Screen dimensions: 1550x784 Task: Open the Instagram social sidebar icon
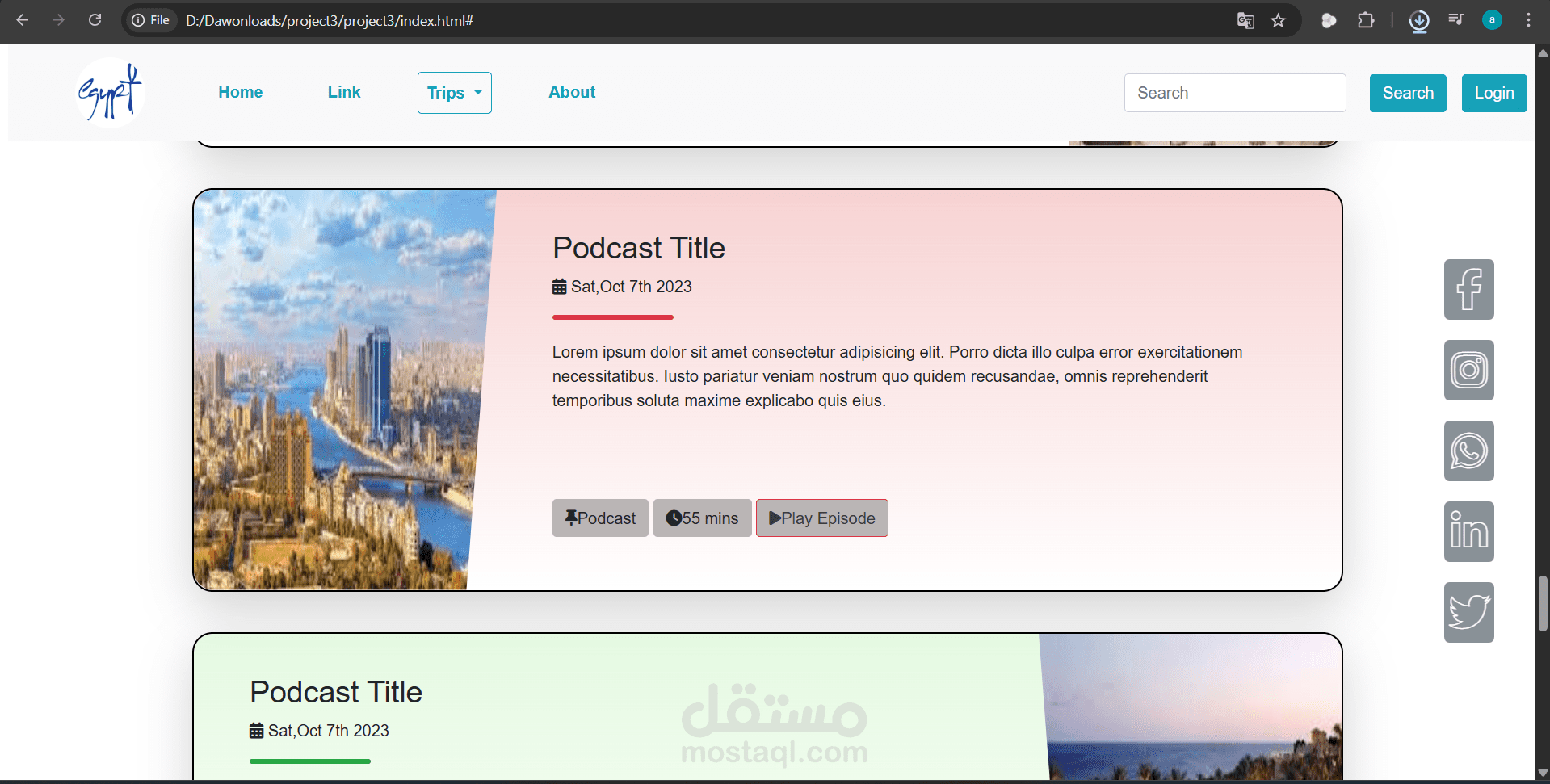pyautogui.click(x=1468, y=370)
